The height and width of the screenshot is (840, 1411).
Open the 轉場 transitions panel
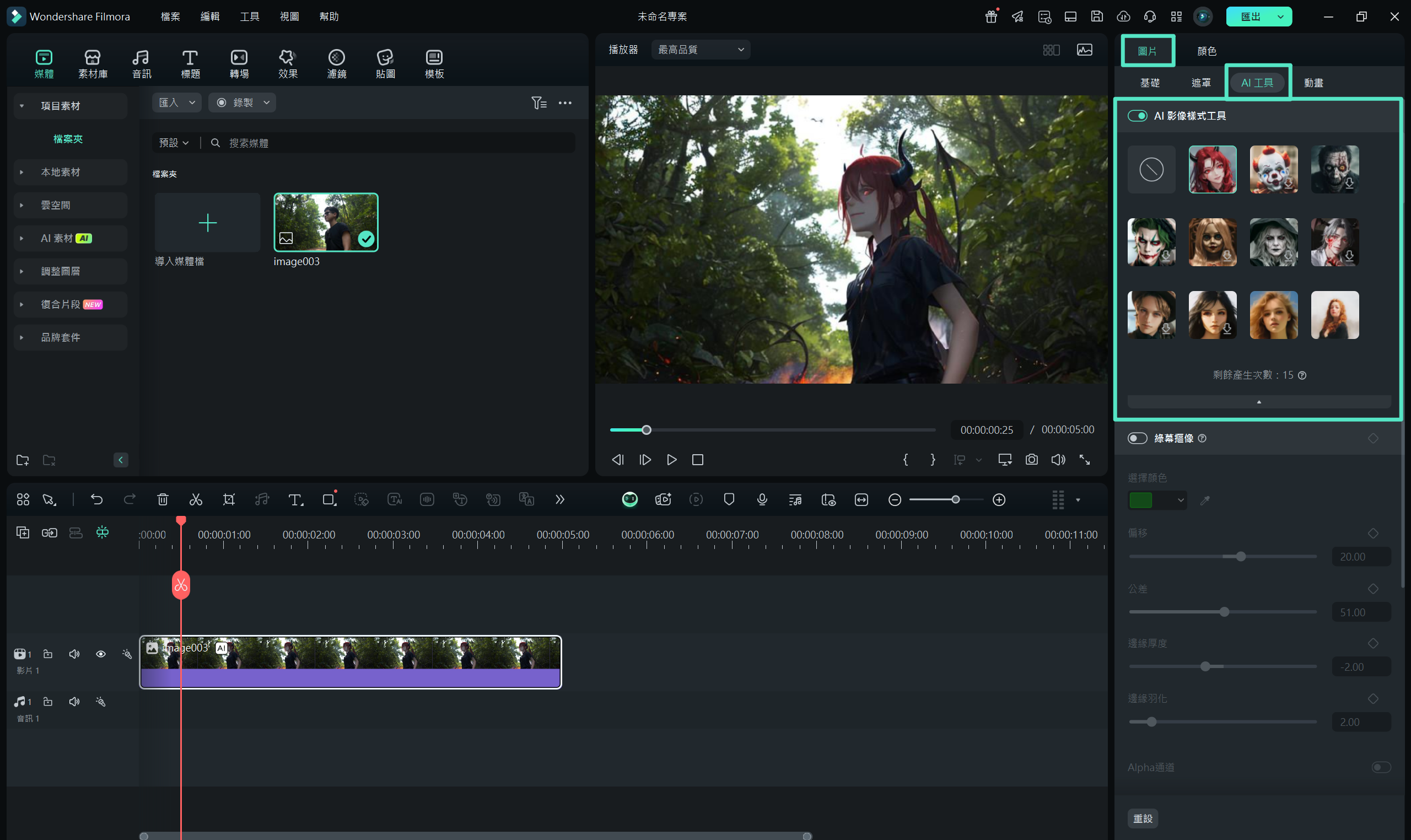pyautogui.click(x=239, y=63)
